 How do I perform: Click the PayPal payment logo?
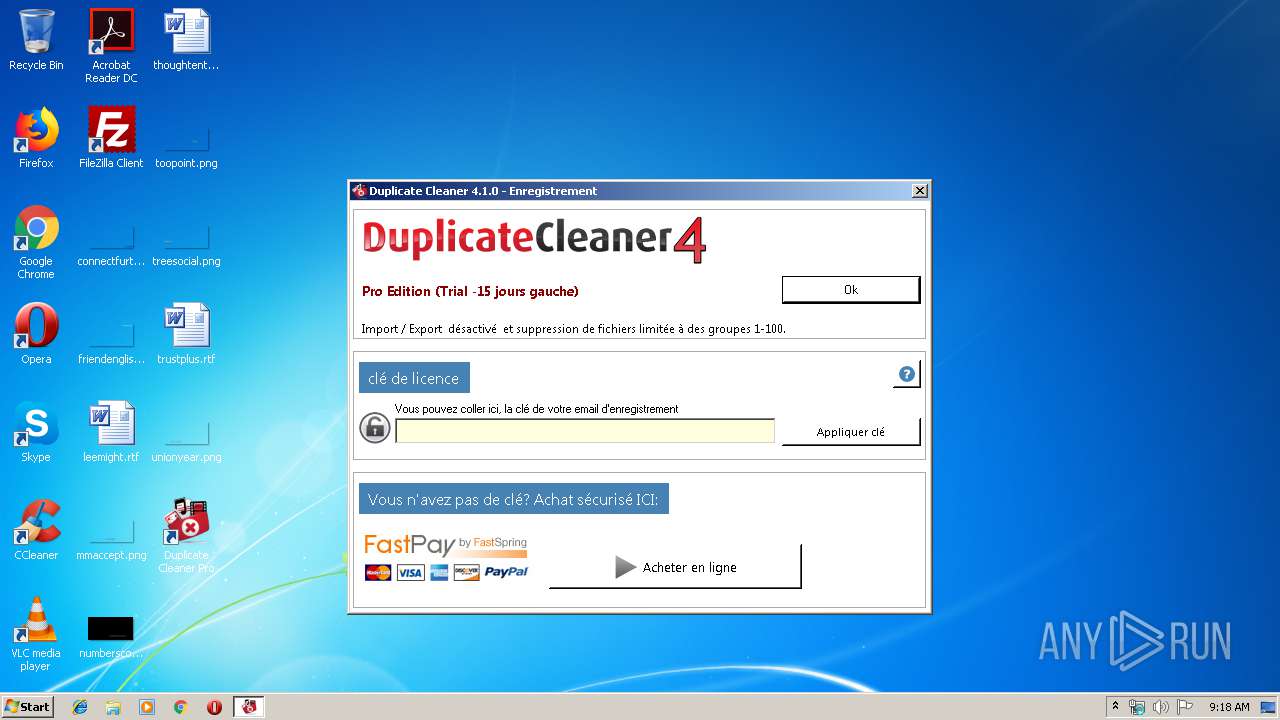[x=506, y=573]
